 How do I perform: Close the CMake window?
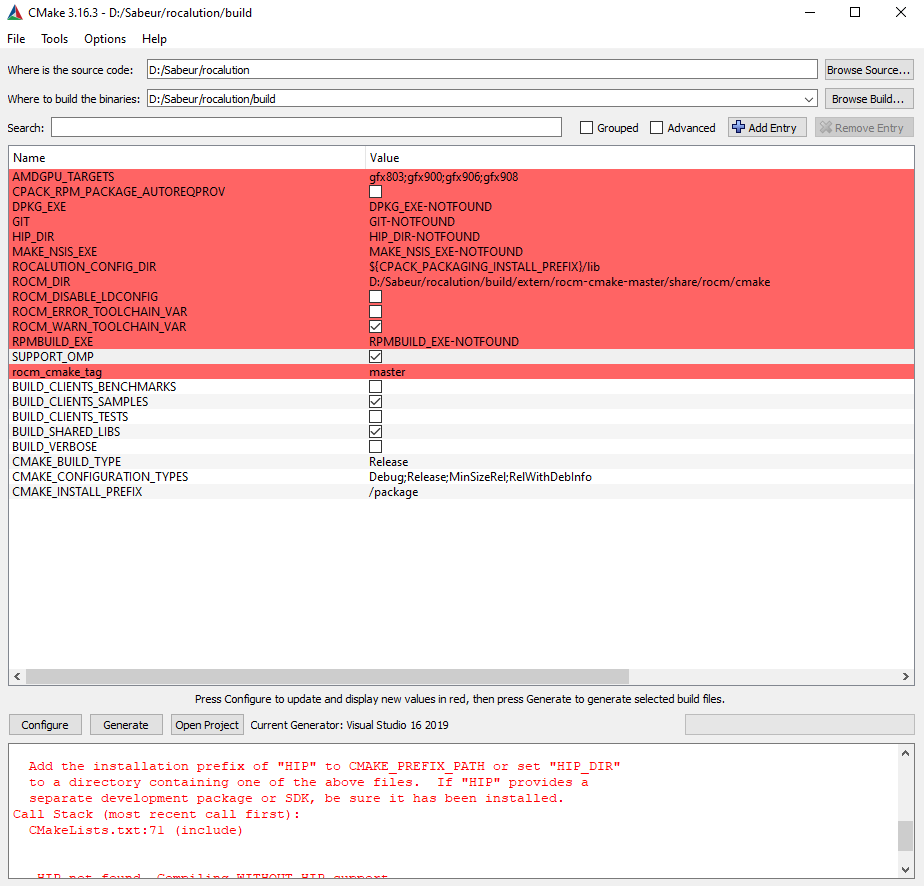click(x=901, y=12)
